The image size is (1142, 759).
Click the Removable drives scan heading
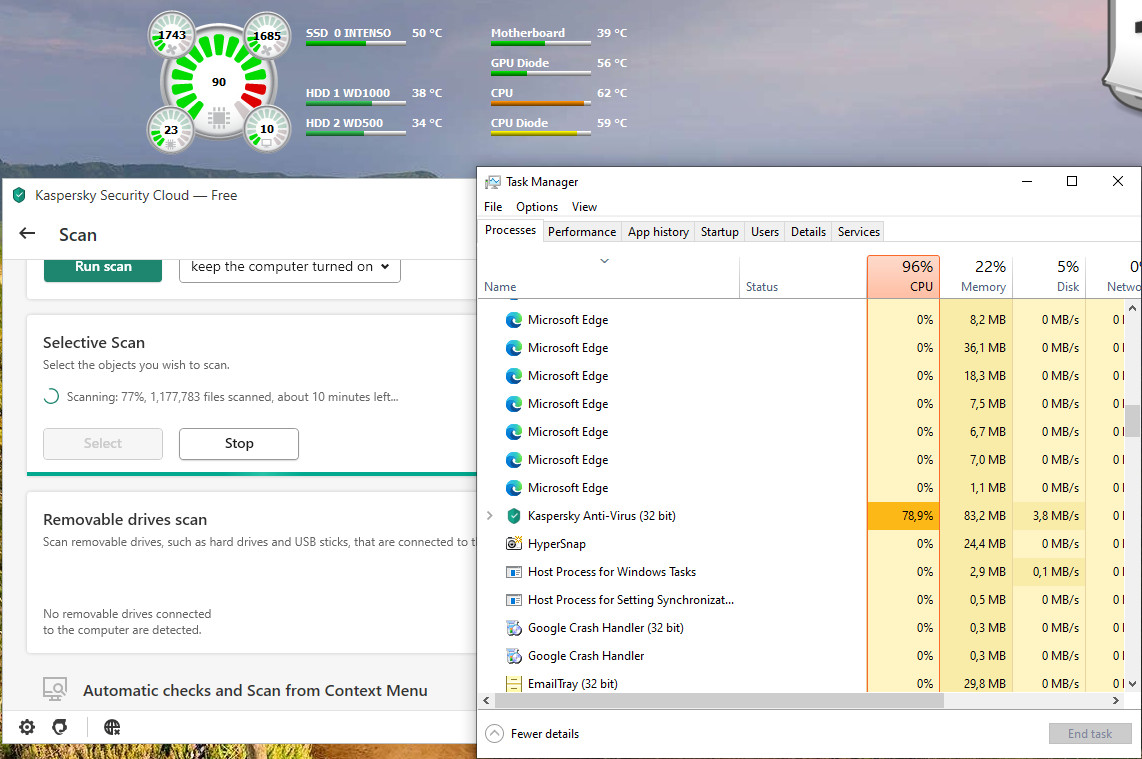[x=125, y=519]
